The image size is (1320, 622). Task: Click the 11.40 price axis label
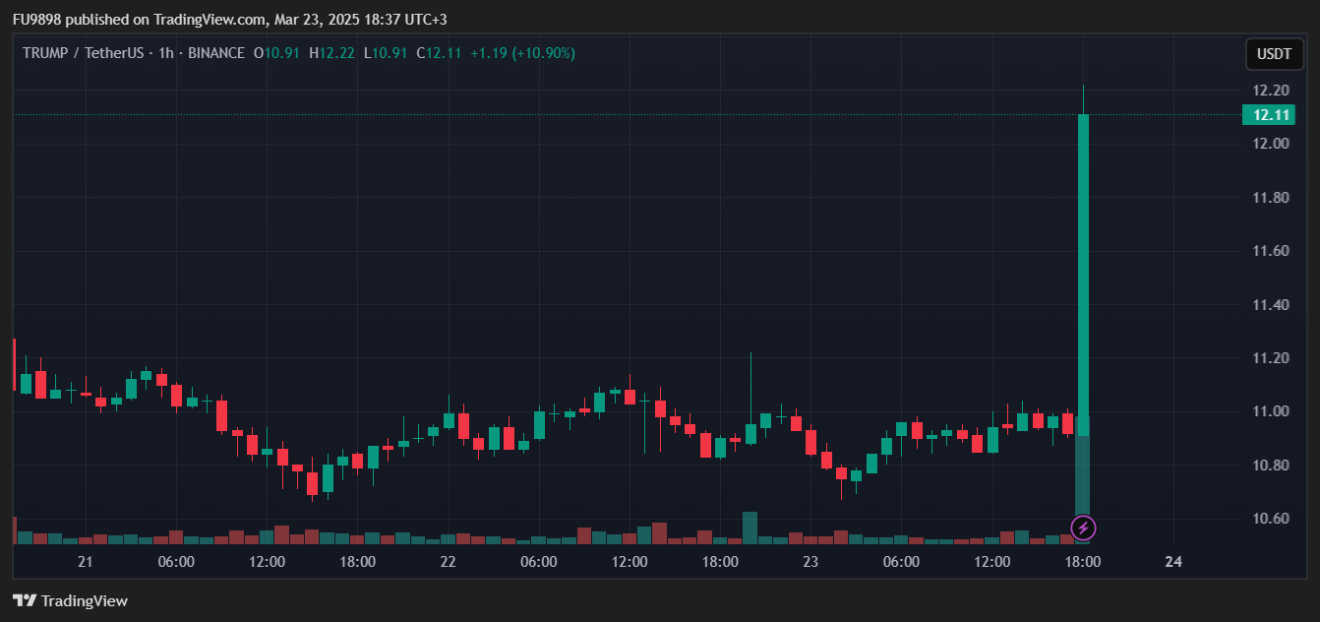click(x=1268, y=305)
